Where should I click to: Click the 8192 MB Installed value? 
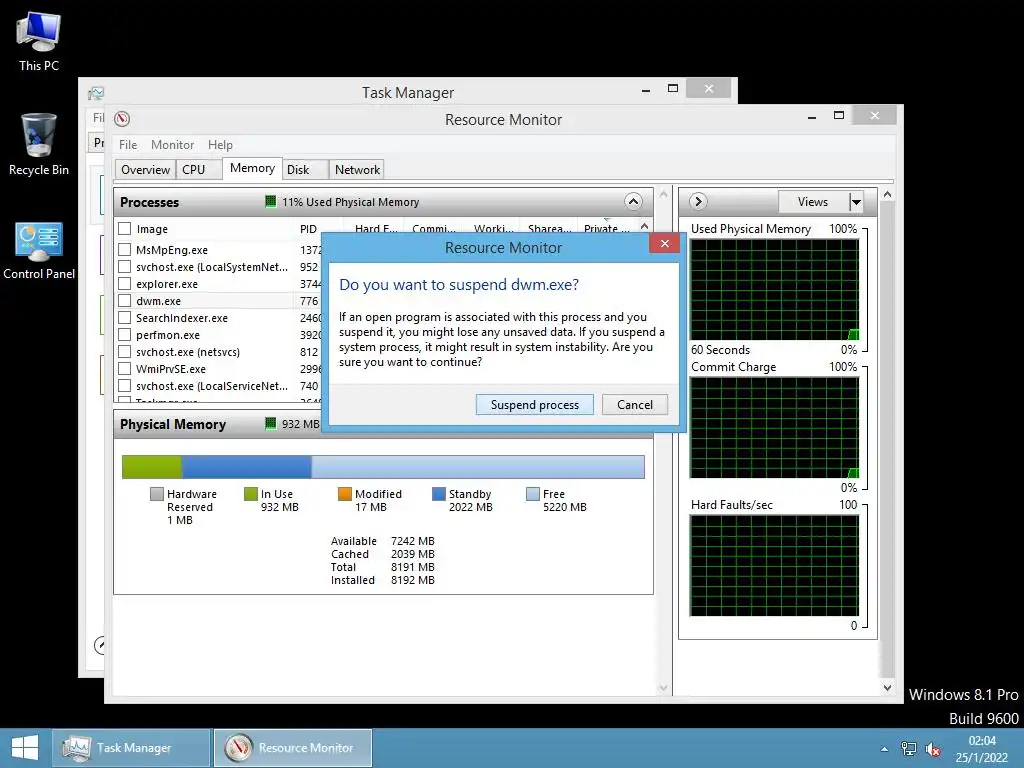coord(413,580)
